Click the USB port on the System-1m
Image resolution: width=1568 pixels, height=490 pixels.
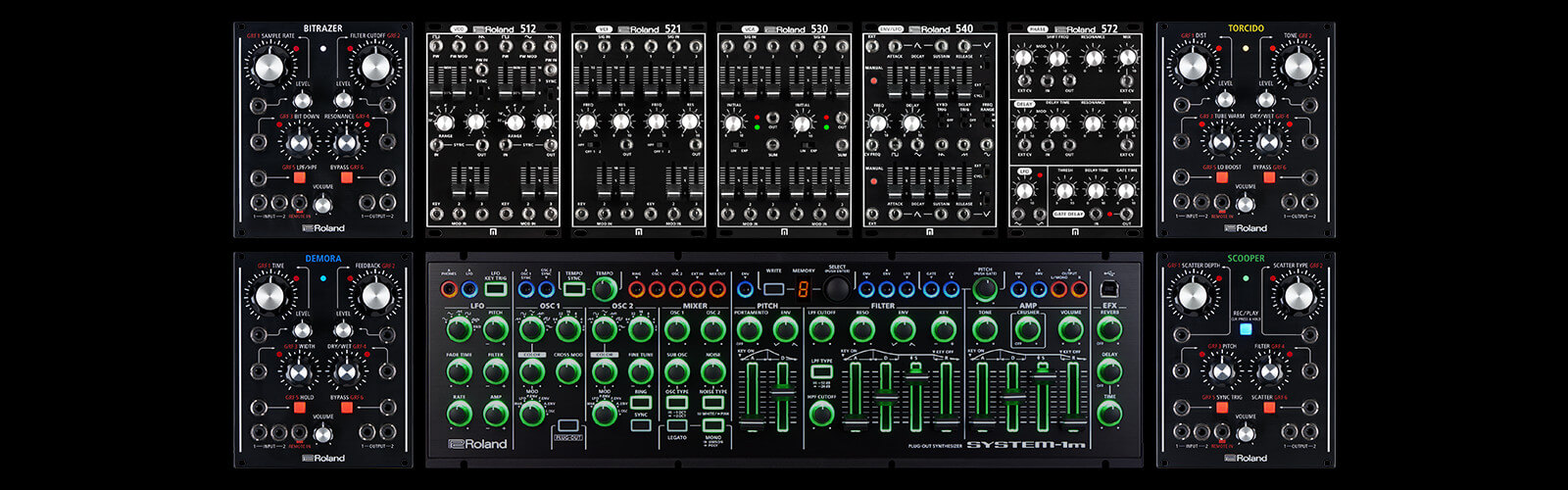[1110, 288]
